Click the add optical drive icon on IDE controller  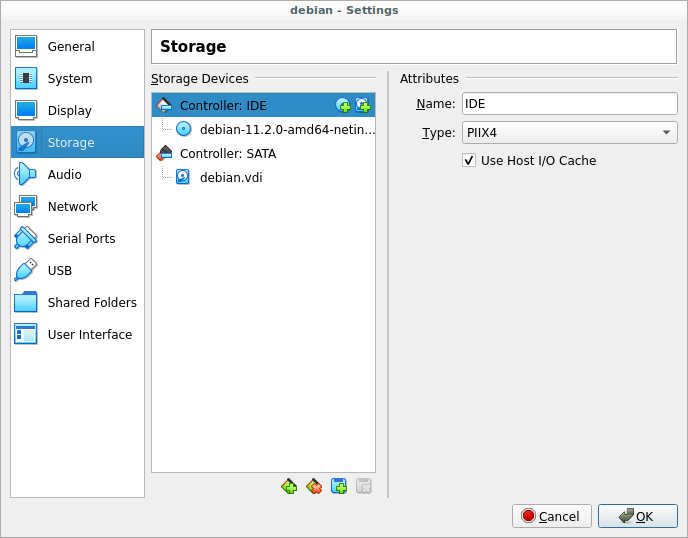pyautogui.click(x=343, y=105)
